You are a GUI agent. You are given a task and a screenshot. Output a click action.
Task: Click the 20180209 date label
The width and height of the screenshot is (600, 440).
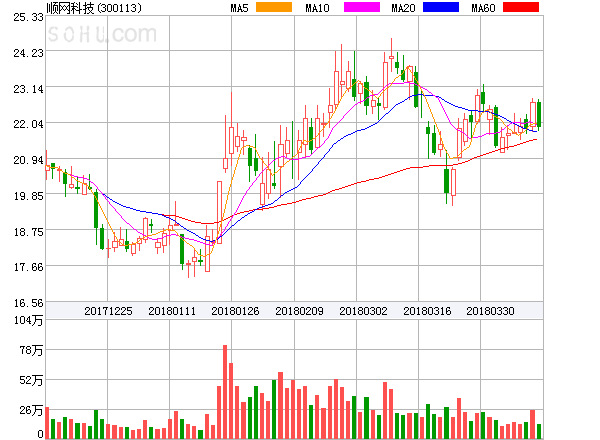click(x=299, y=311)
